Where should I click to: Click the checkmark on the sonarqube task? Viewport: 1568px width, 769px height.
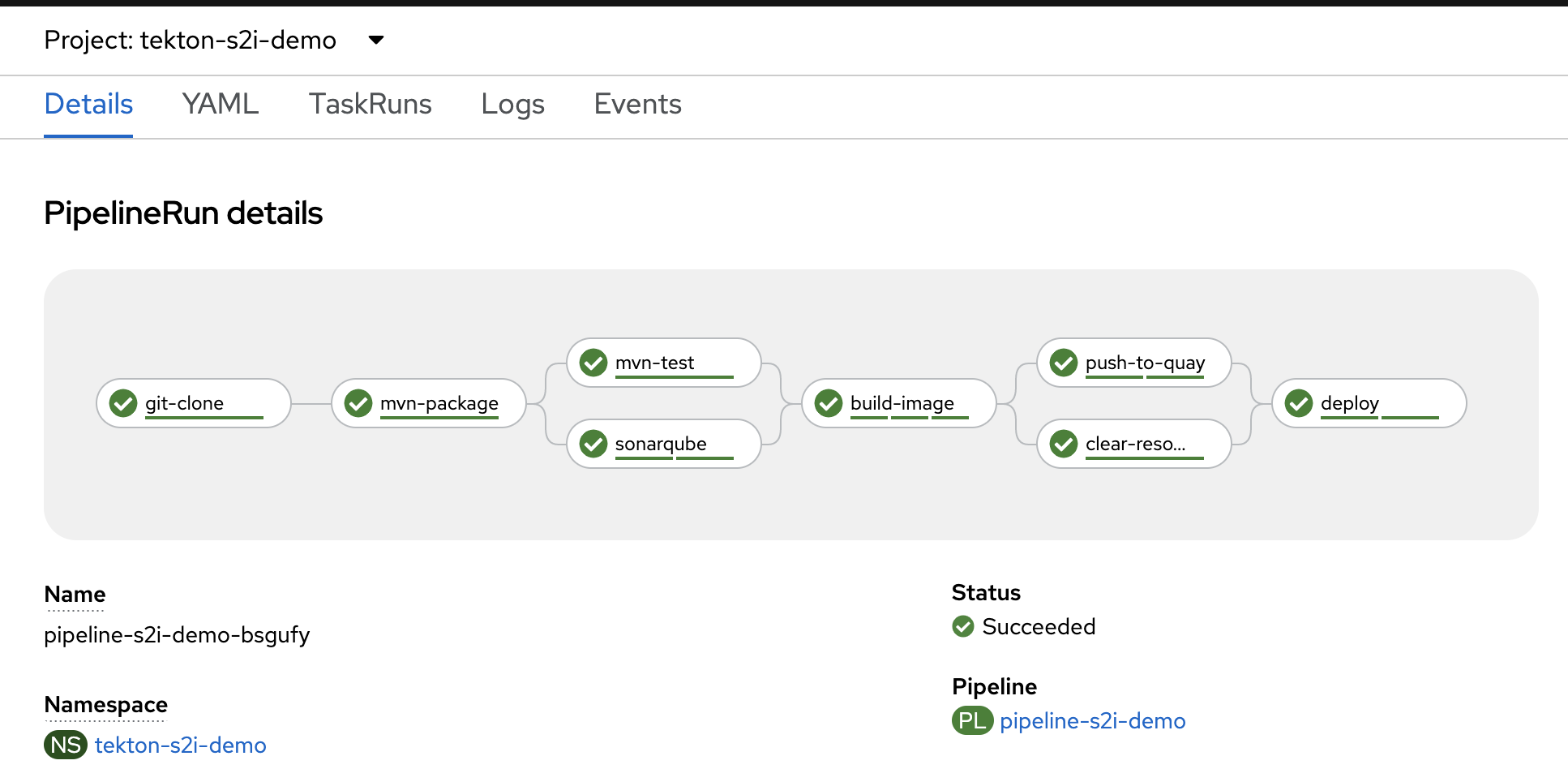593,444
